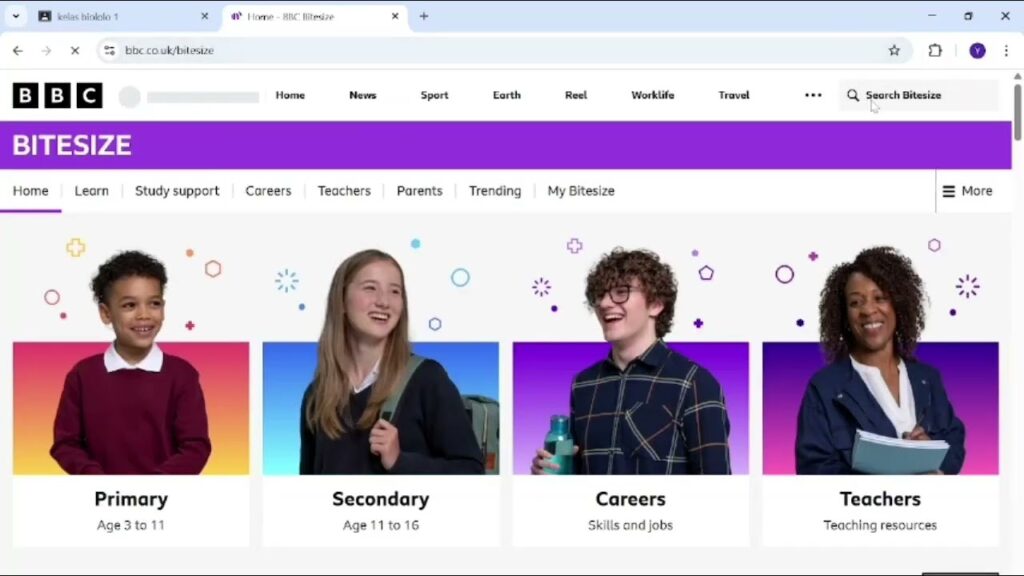Open a new browser tab
The width and height of the screenshot is (1024, 576).
pyautogui.click(x=423, y=16)
